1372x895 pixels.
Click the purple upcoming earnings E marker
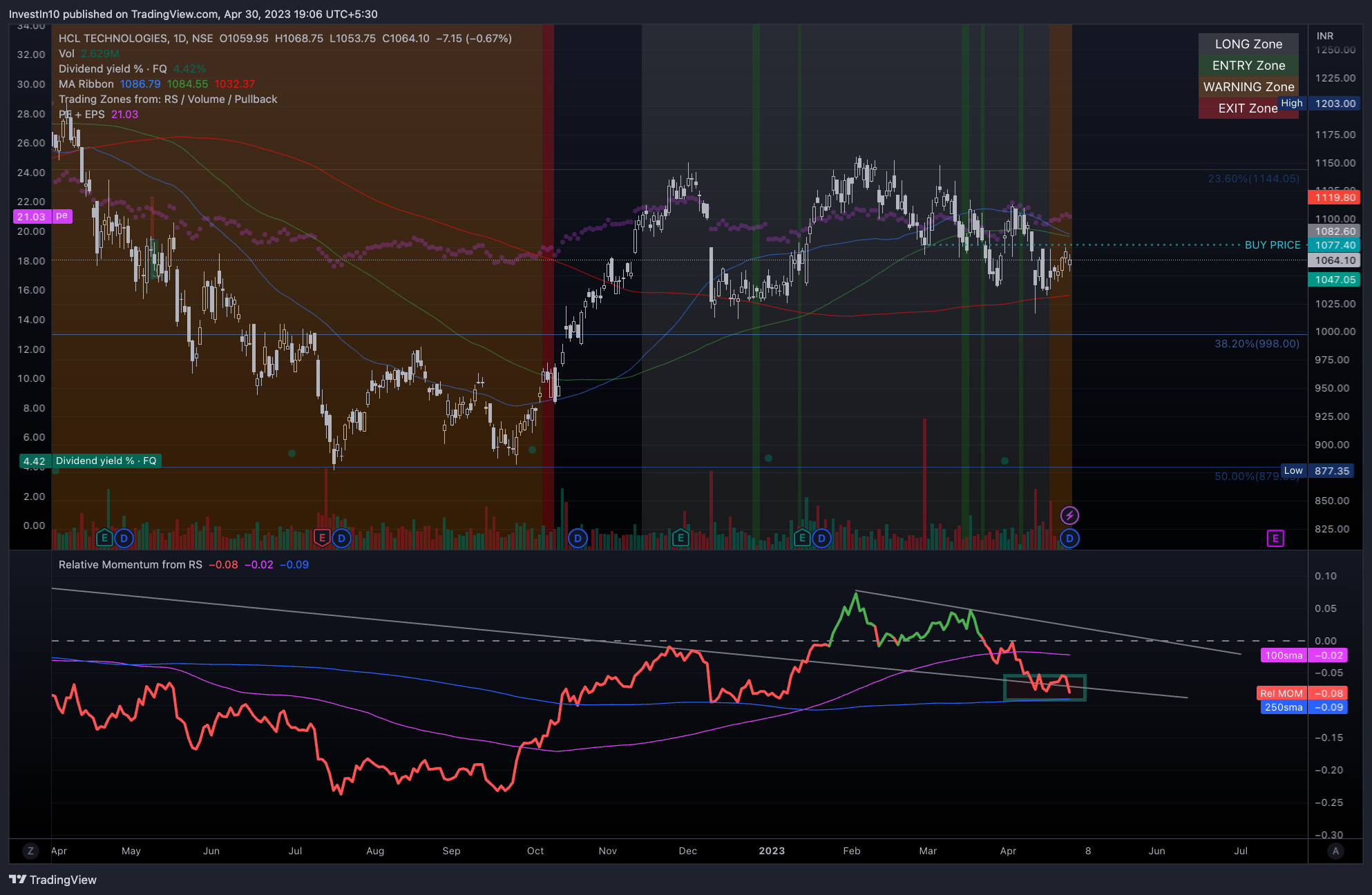(x=1275, y=538)
